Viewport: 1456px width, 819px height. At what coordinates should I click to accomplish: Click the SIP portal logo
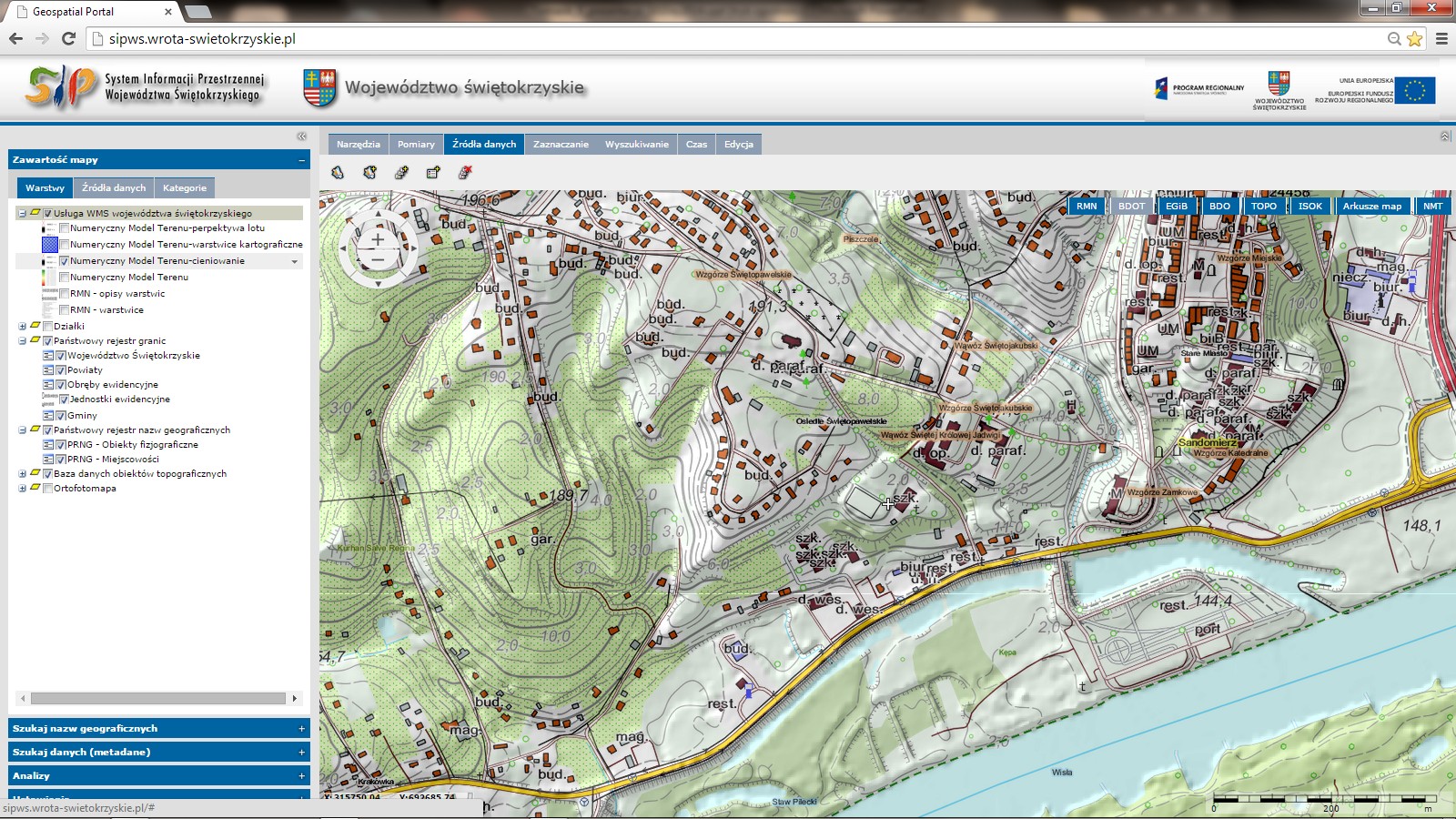pyautogui.click(x=62, y=87)
